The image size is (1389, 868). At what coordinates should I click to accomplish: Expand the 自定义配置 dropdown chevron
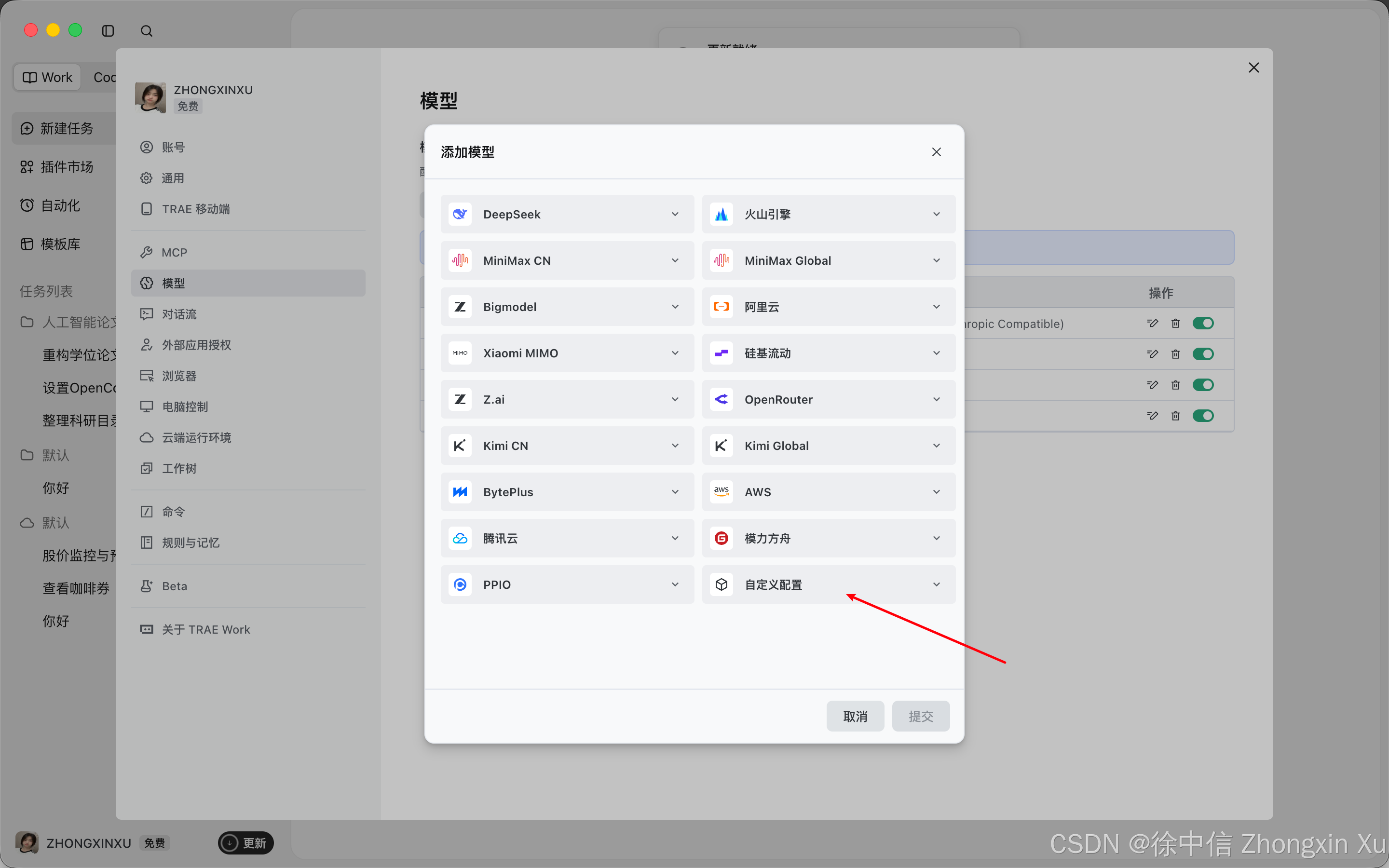tap(936, 584)
